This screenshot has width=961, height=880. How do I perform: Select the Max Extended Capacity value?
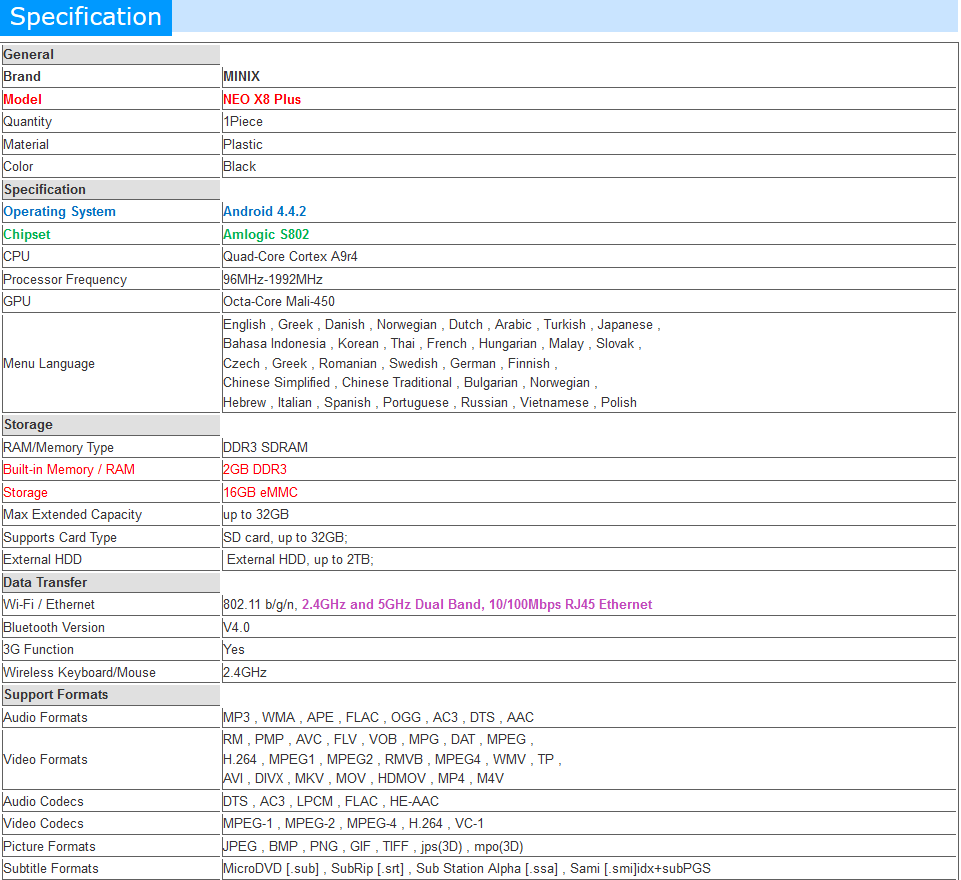tap(256, 515)
